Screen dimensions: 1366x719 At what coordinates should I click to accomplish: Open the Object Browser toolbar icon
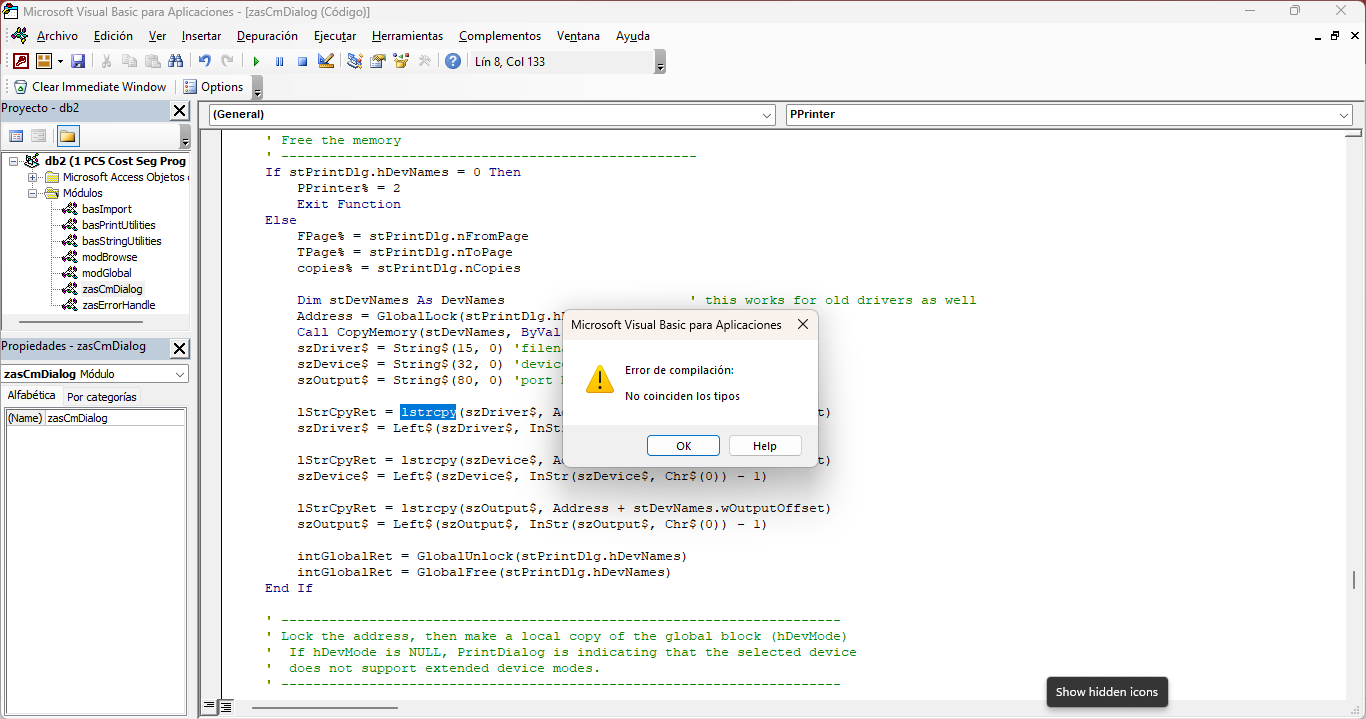click(401, 61)
